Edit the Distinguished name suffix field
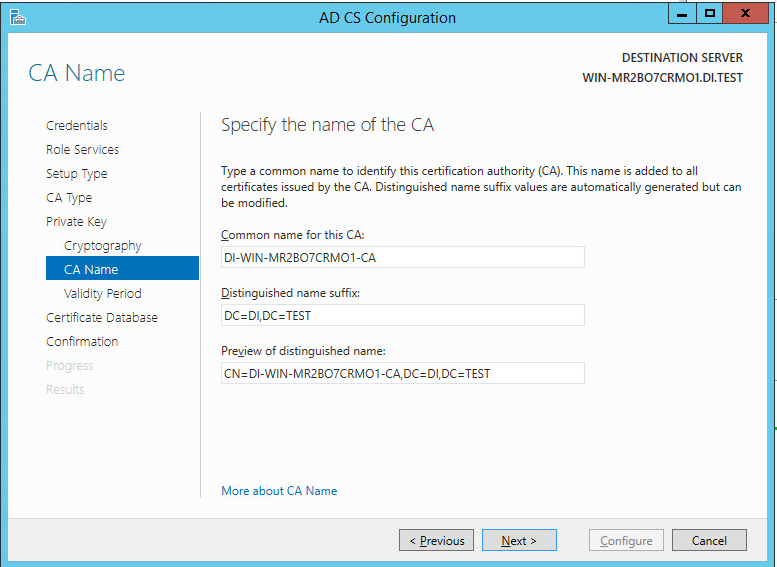Viewport: 777px width, 567px height. coord(402,316)
